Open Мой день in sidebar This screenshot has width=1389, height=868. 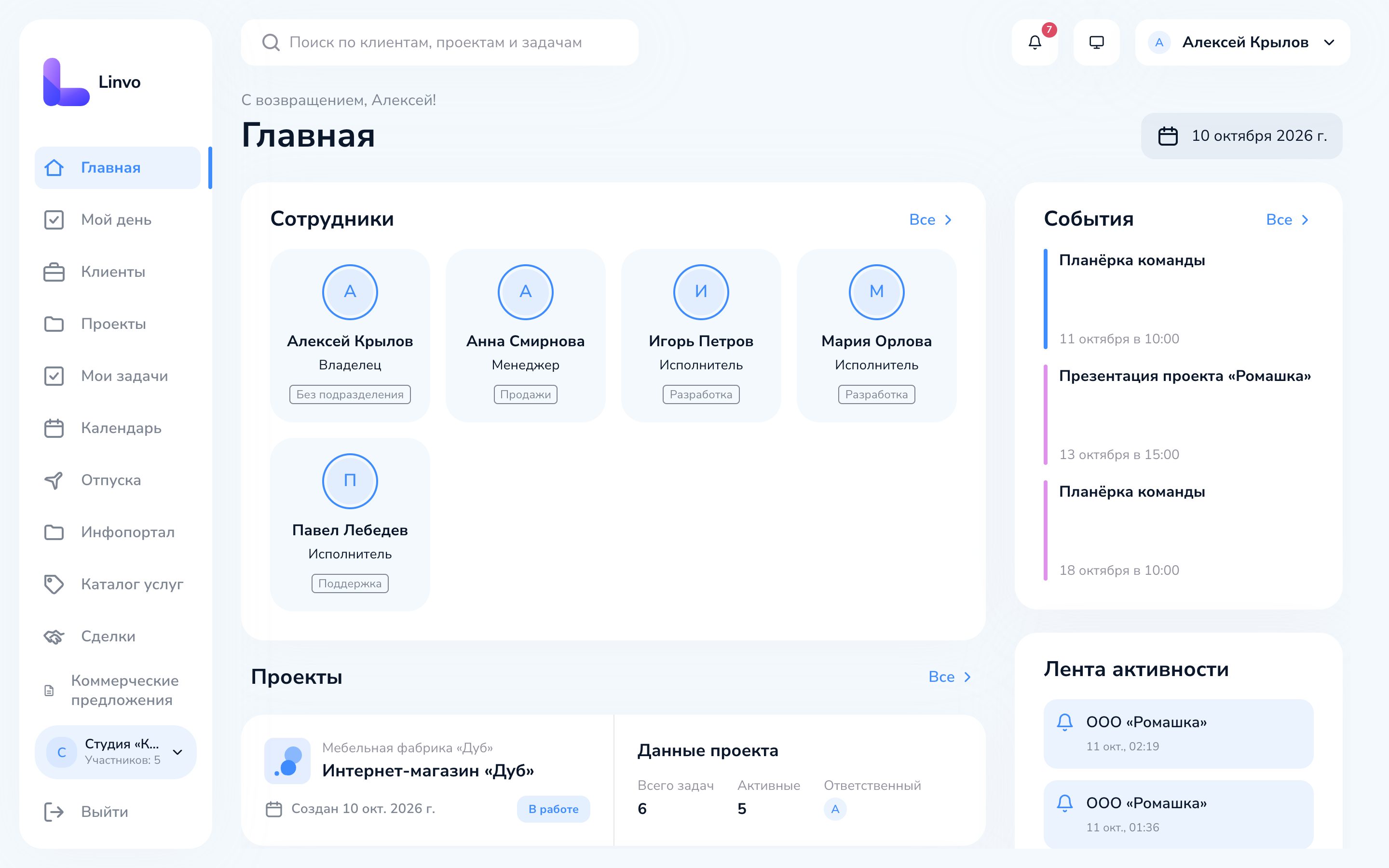118,220
